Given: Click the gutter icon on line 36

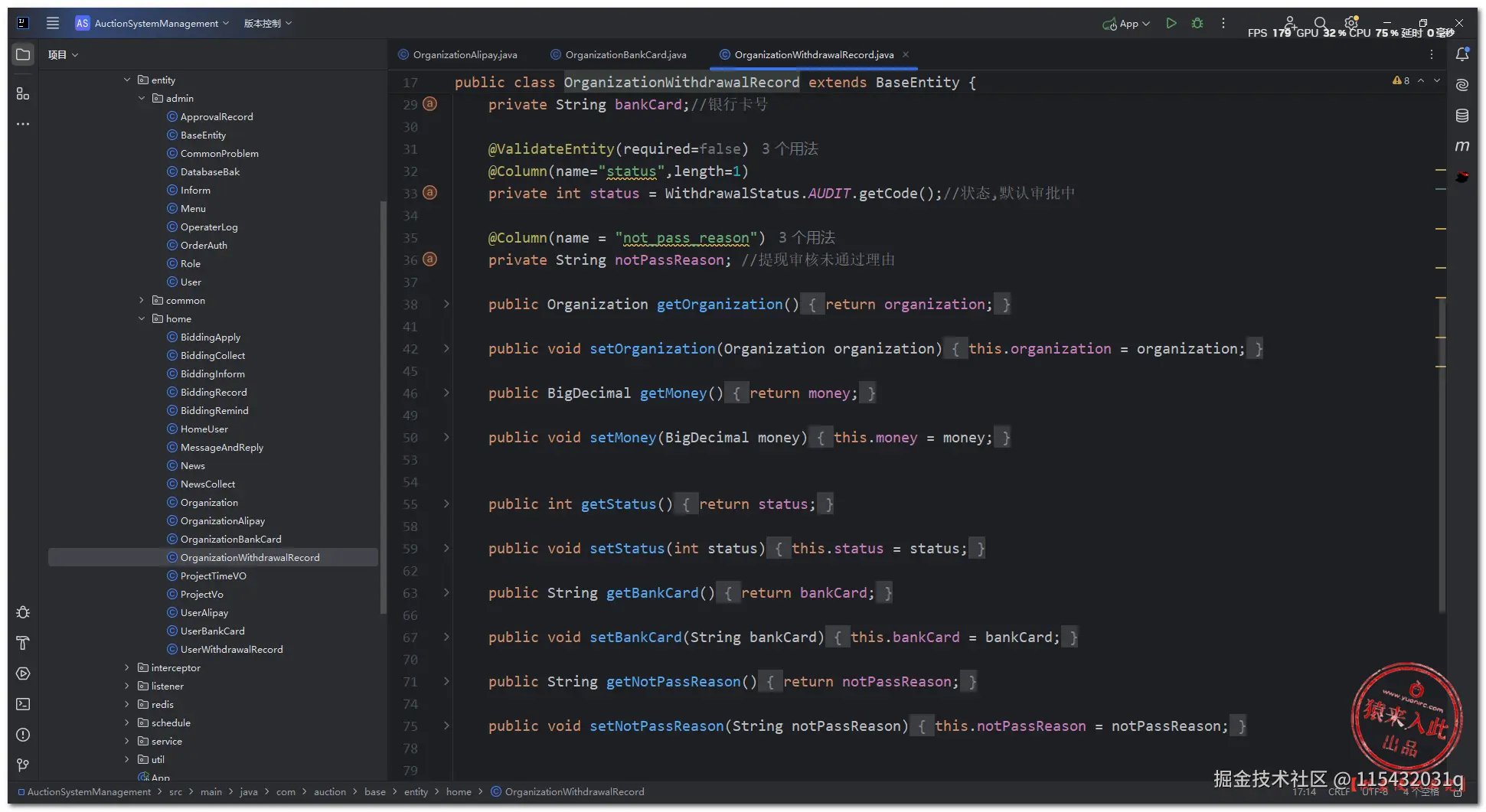Looking at the screenshot, I should tap(430, 259).
